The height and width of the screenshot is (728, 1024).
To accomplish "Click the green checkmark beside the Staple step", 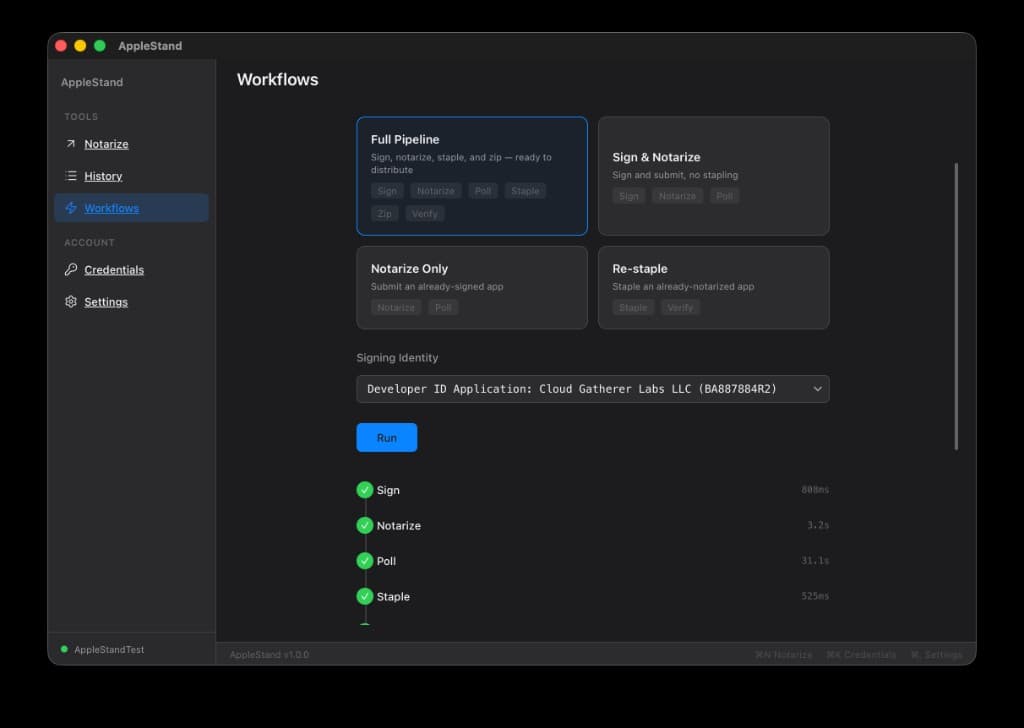I will pos(365,596).
